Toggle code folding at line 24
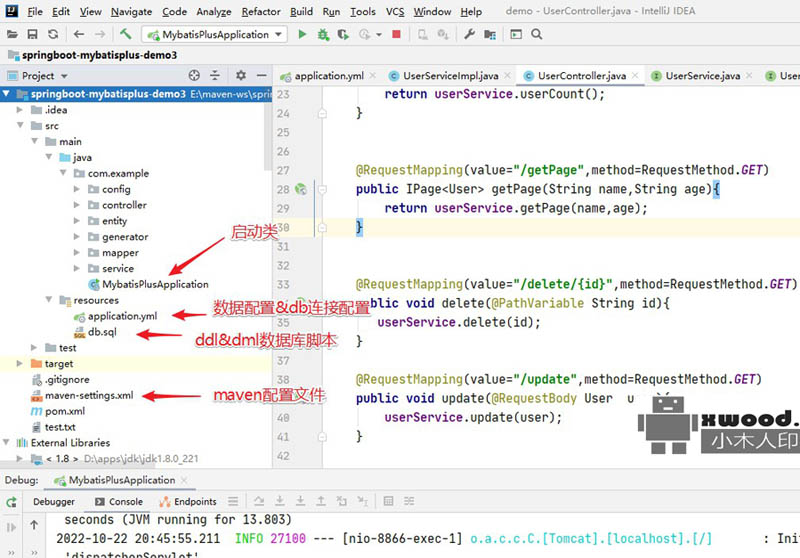Viewport: 800px width, 558px height. (322, 113)
